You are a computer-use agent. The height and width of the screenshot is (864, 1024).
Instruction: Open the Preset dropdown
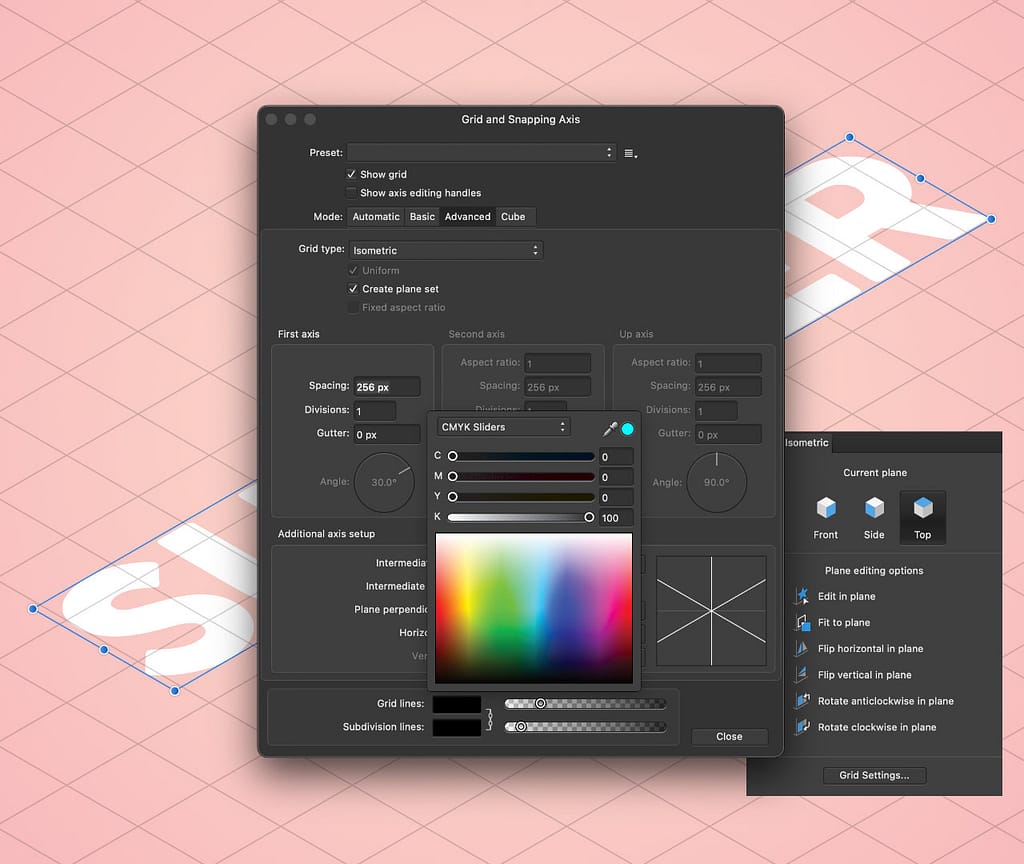point(481,153)
